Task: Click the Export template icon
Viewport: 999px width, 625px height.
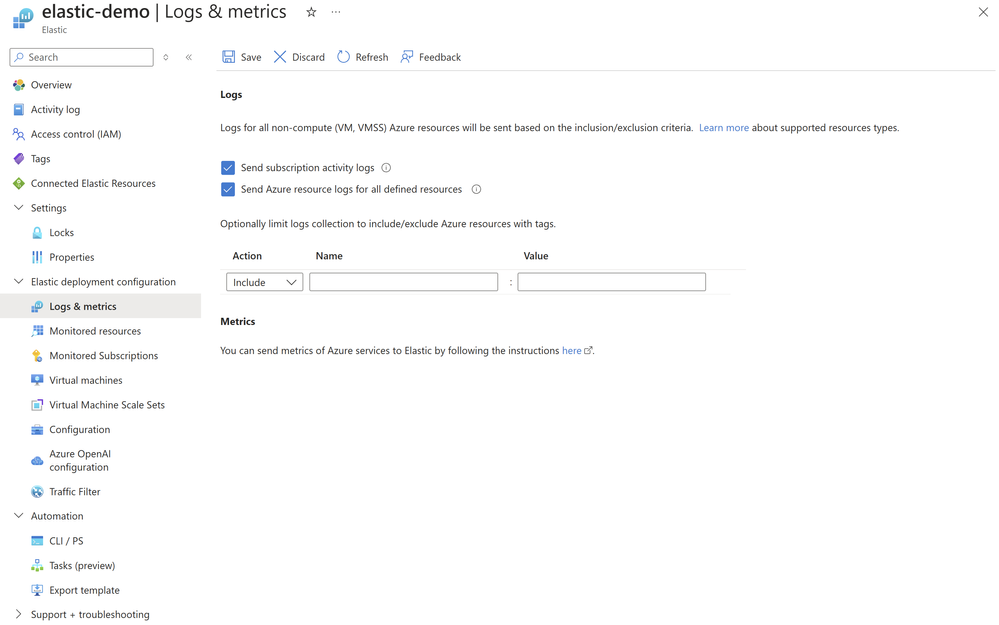Action: click(38, 590)
